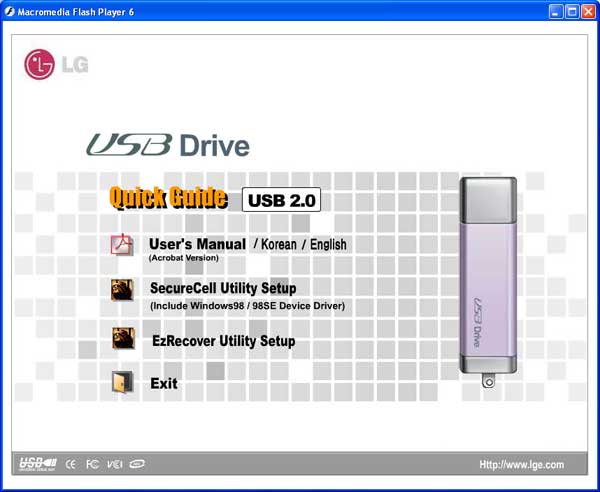This screenshot has width=600, height=492.
Task: Launch EzRecover Utility Setup
Action: pos(223,341)
